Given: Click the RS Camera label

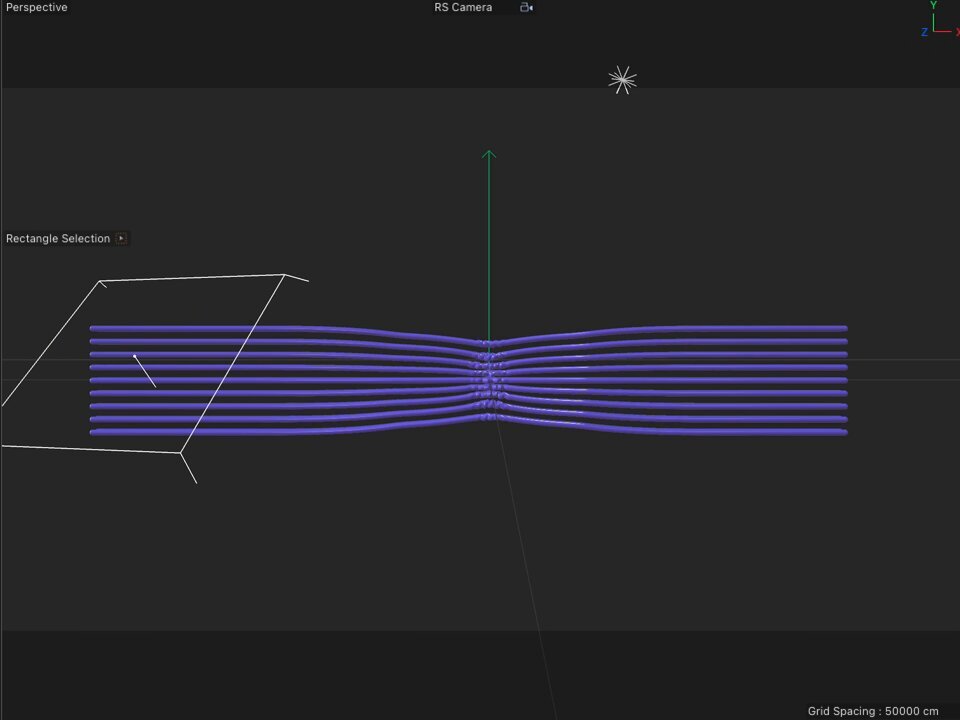Looking at the screenshot, I should pos(463,7).
